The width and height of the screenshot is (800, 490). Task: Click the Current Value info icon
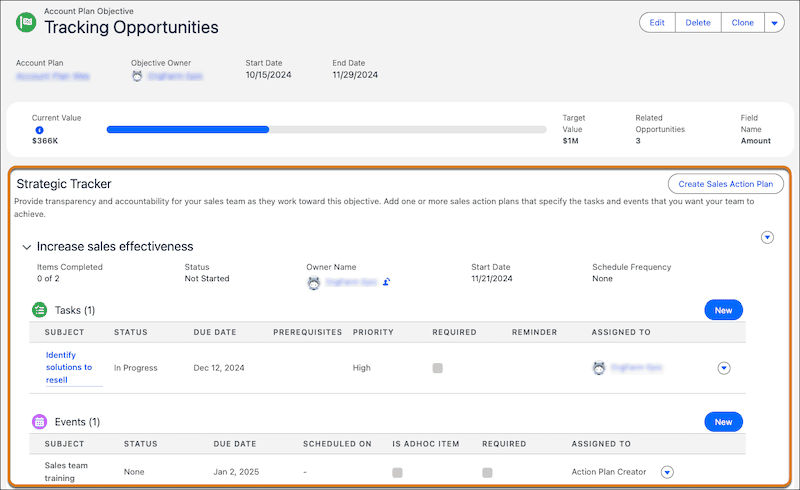[39, 130]
